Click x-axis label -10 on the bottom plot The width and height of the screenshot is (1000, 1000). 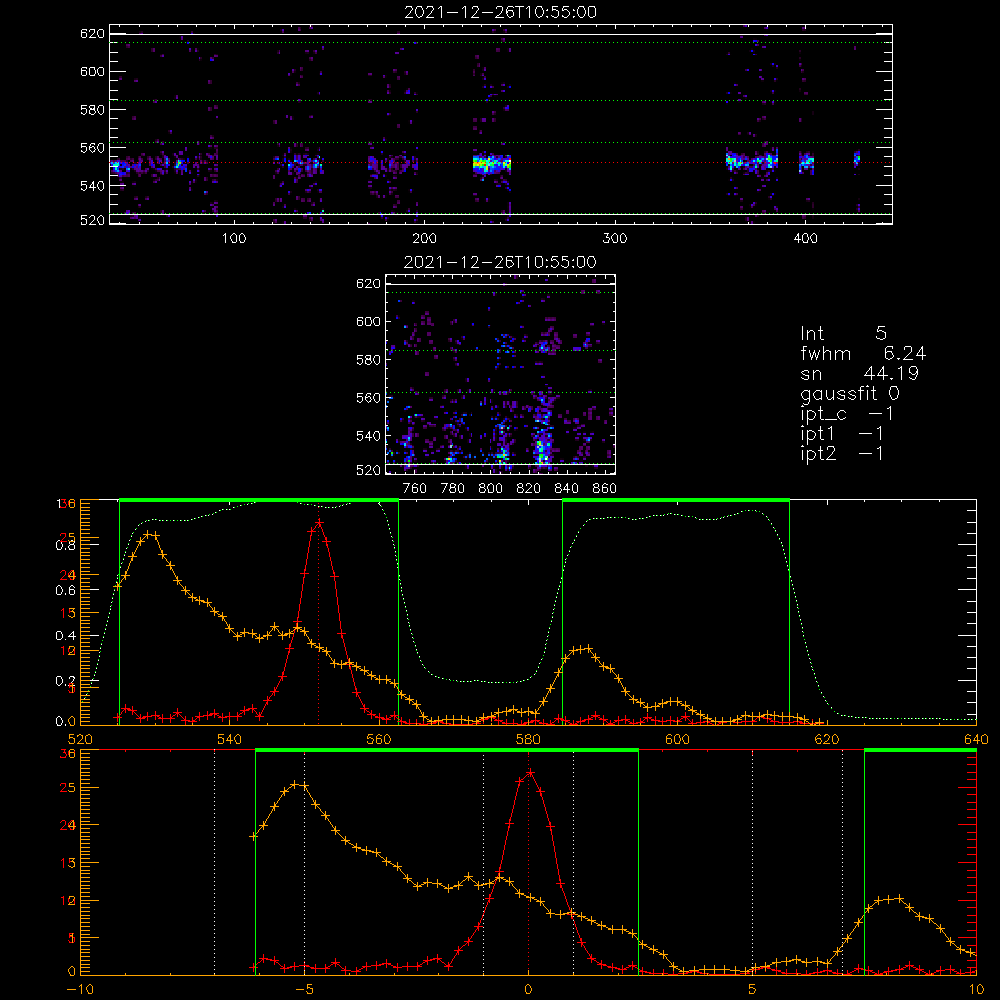click(x=80, y=990)
